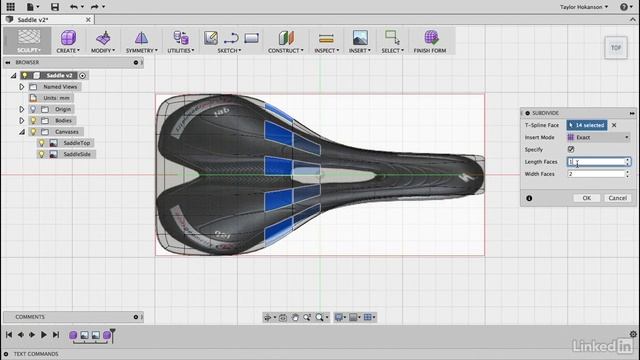This screenshot has height=360, width=640.
Task: Collapse the Canvases folder
Action: [x=22, y=132]
